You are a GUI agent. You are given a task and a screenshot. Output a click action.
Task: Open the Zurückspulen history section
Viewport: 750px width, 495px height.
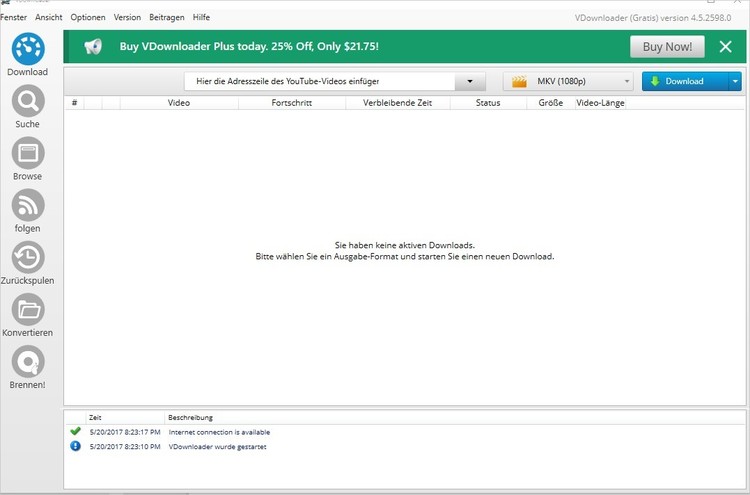[28, 263]
